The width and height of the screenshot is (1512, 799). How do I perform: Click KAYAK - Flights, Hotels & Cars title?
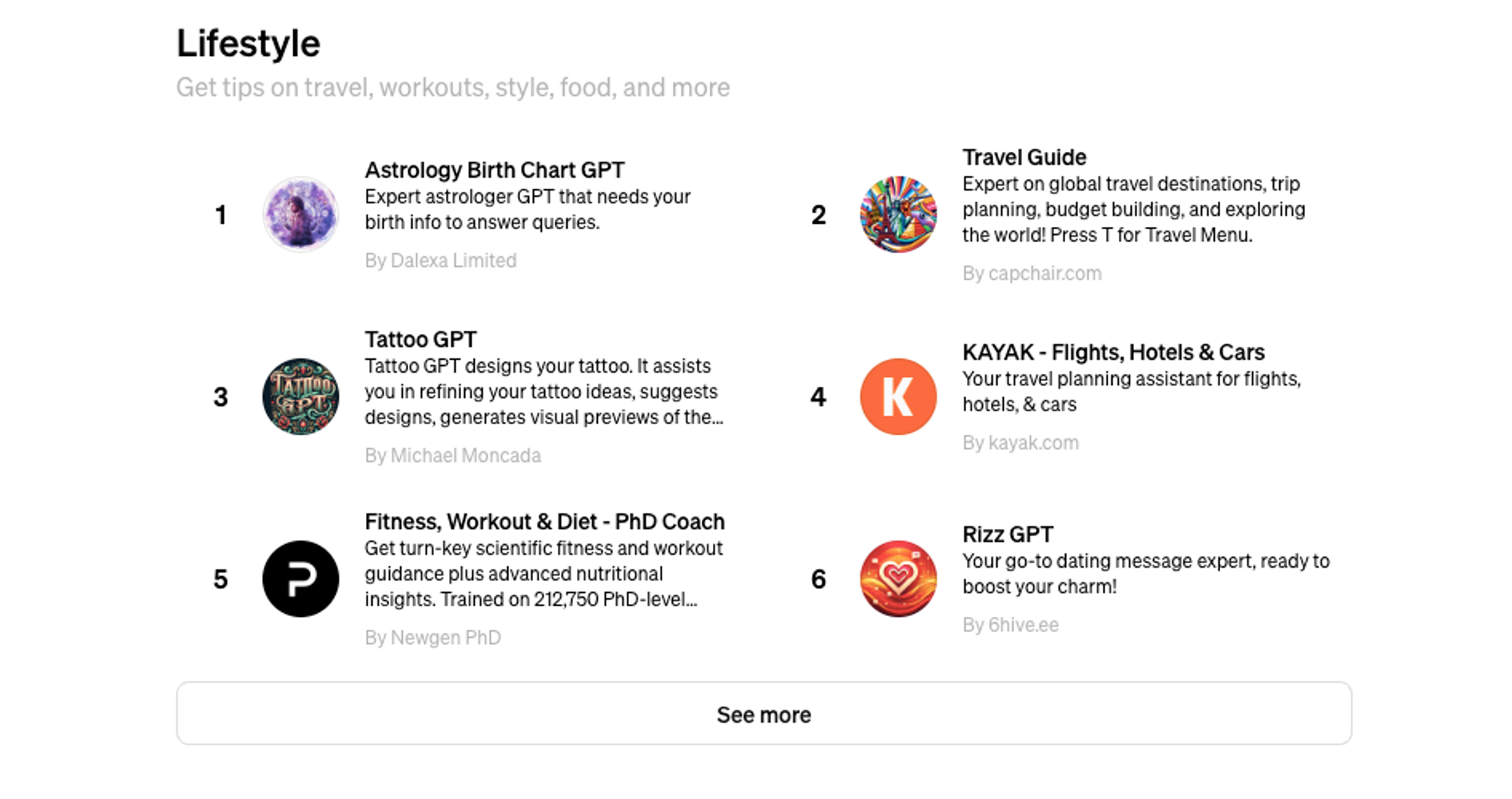coord(1113,352)
